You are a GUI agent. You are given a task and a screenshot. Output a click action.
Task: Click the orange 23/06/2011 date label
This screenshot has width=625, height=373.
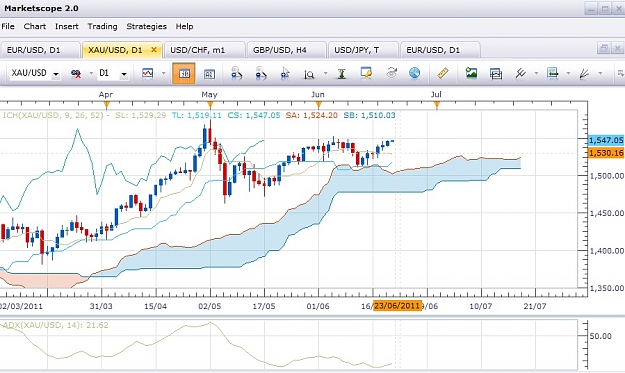click(x=397, y=306)
